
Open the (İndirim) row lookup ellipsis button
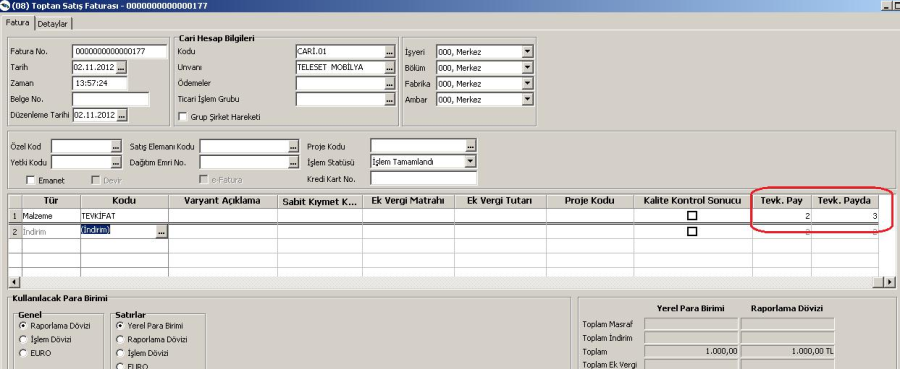(161, 231)
